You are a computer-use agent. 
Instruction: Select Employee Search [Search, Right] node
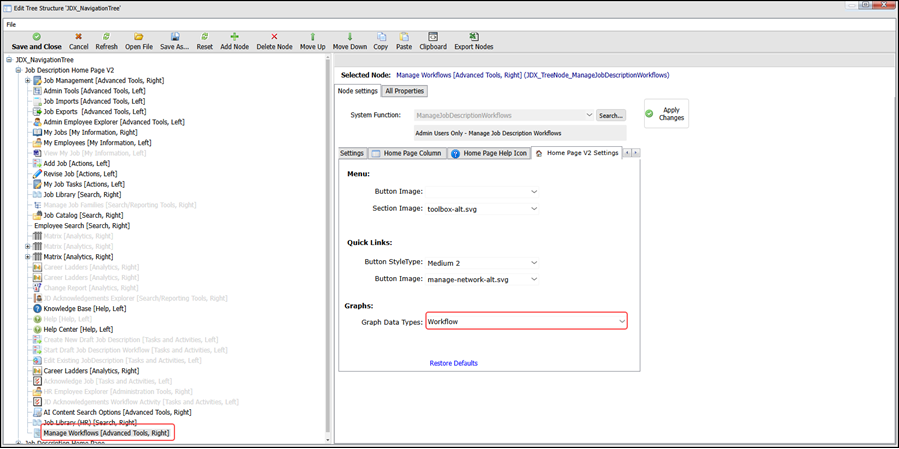tap(82, 226)
